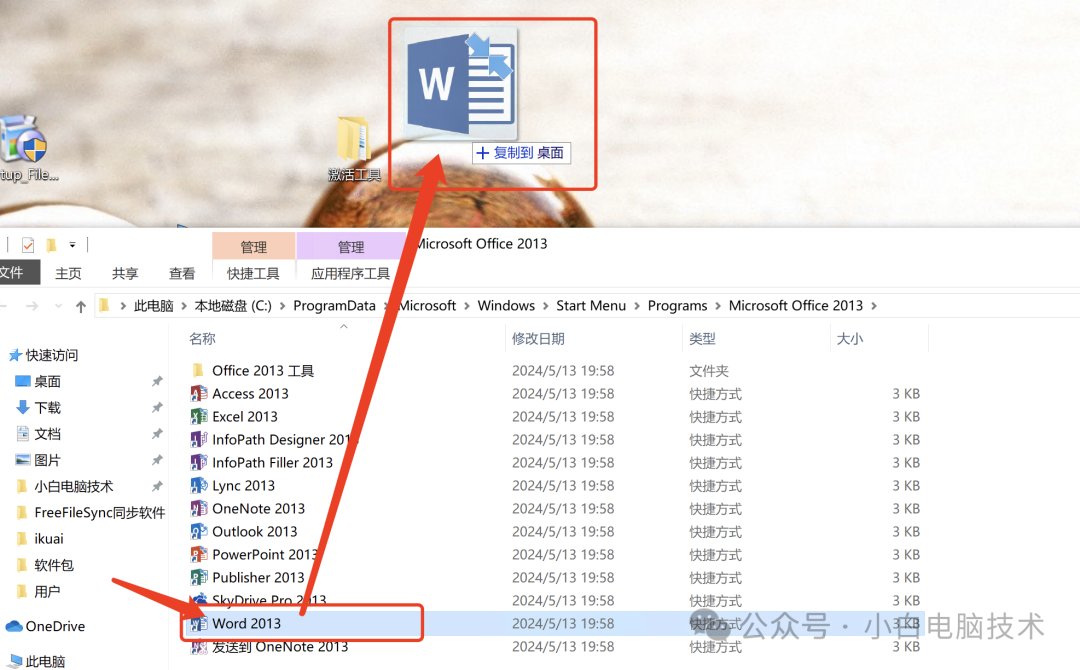Unpin 图片 using its pin icon
This screenshot has width=1080, height=670.
click(157, 460)
